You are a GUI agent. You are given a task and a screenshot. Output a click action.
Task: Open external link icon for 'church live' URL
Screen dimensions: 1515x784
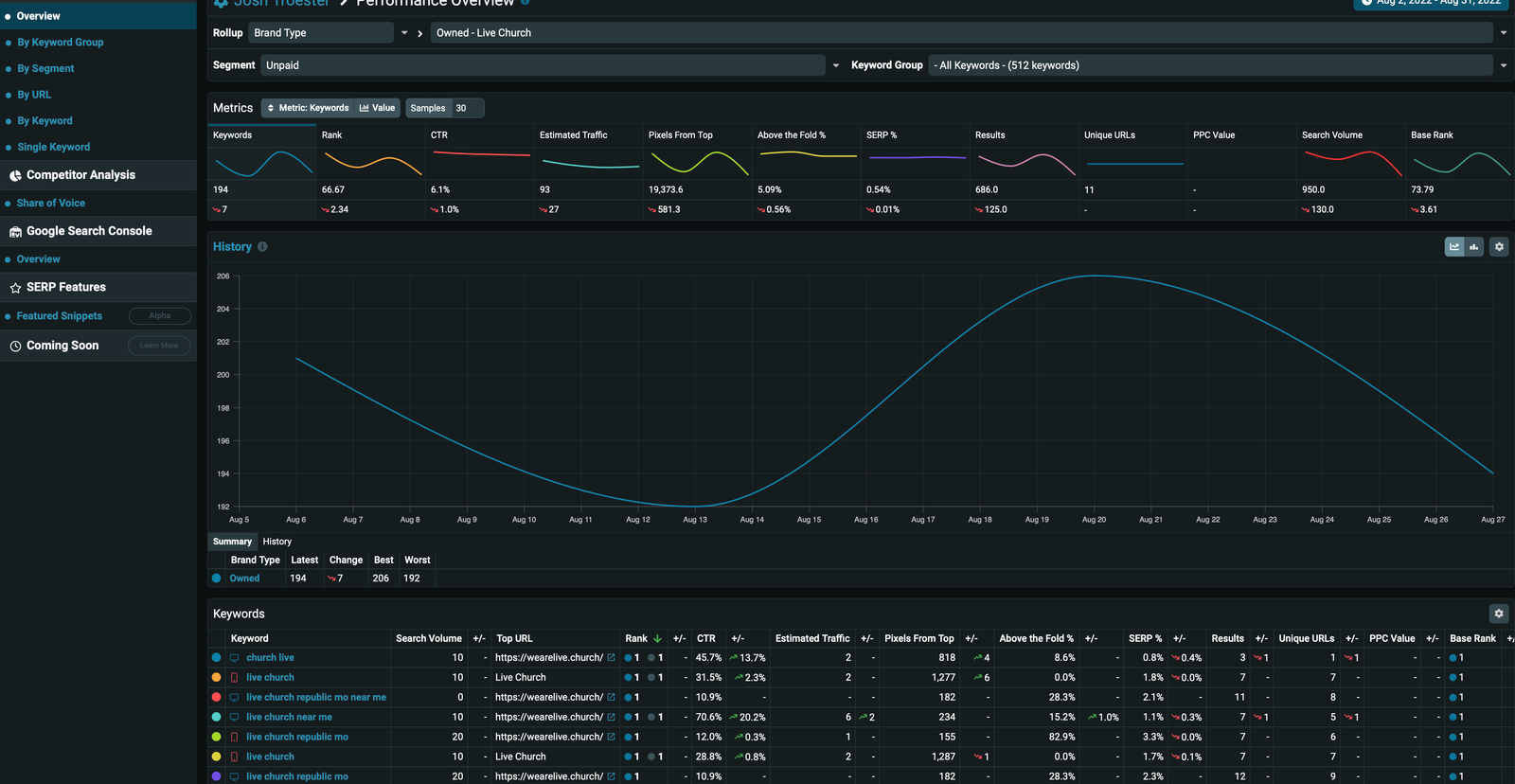point(612,658)
